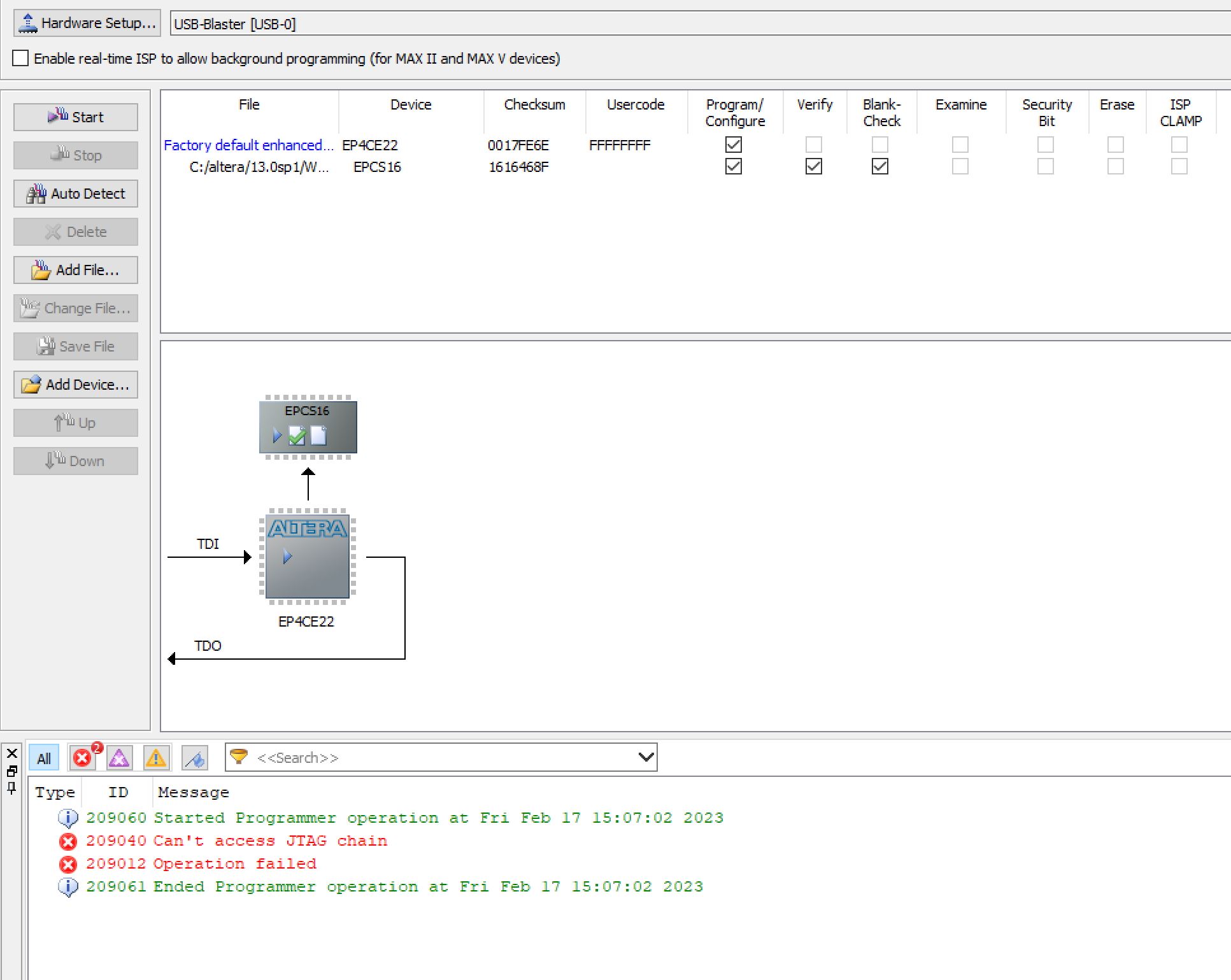Undock the messages panel
Screen dimensions: 1231x980
tap(12, 771)
